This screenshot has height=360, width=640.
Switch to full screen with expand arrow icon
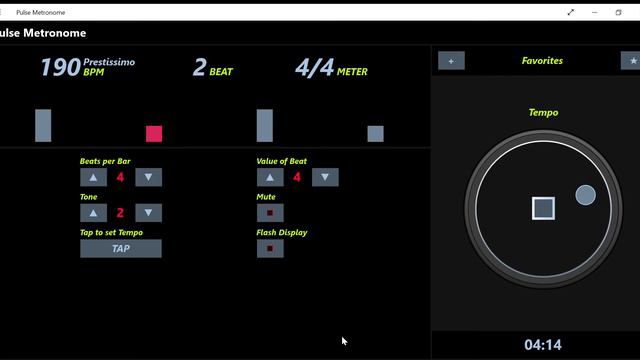571,12
